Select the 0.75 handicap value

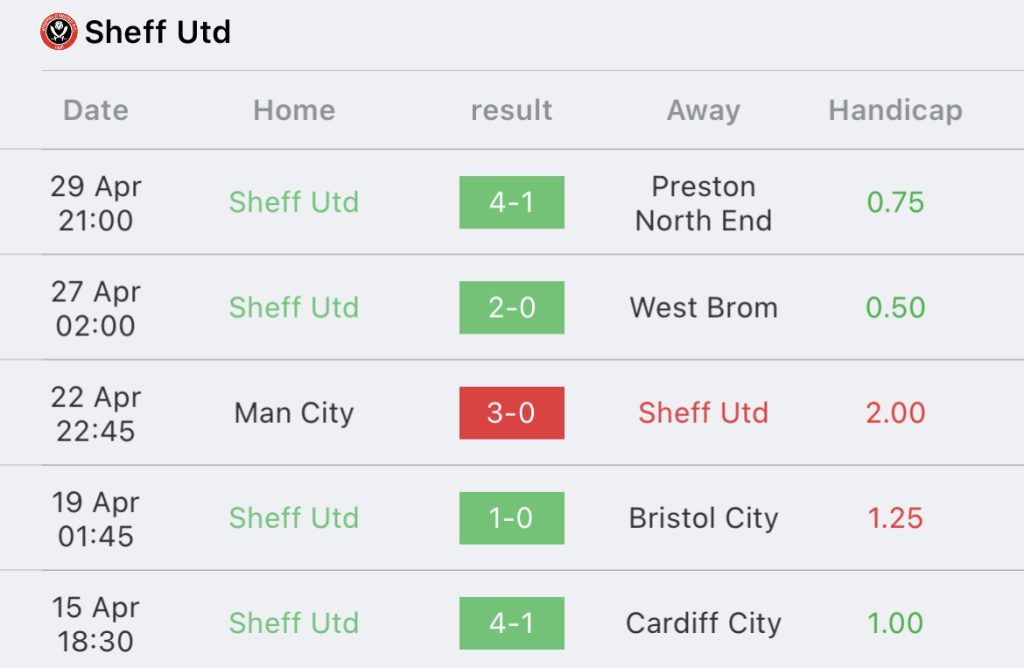point(895,202)
